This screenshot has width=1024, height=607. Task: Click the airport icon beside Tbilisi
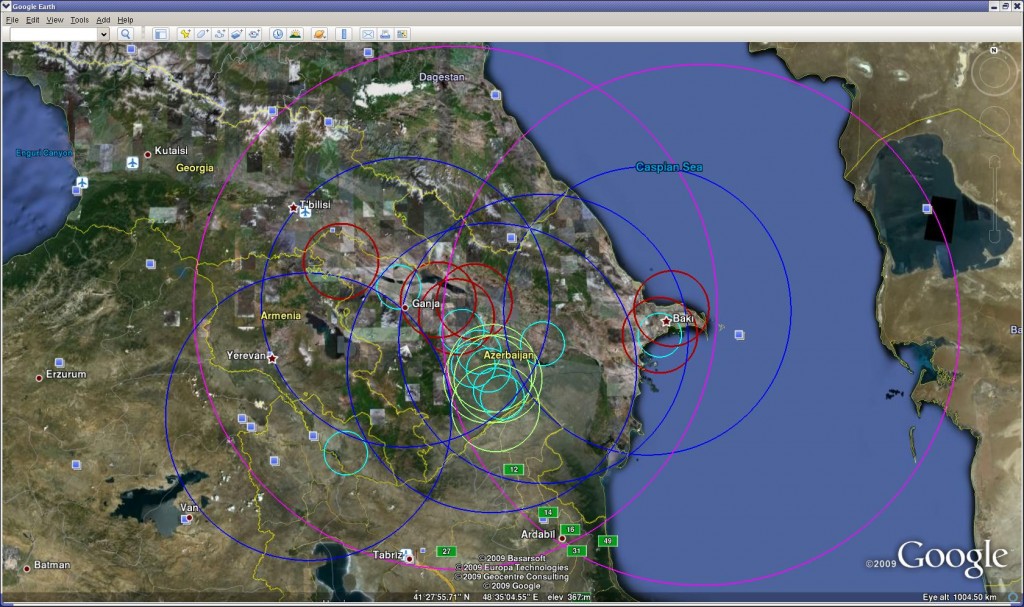(x=308, y=210)
